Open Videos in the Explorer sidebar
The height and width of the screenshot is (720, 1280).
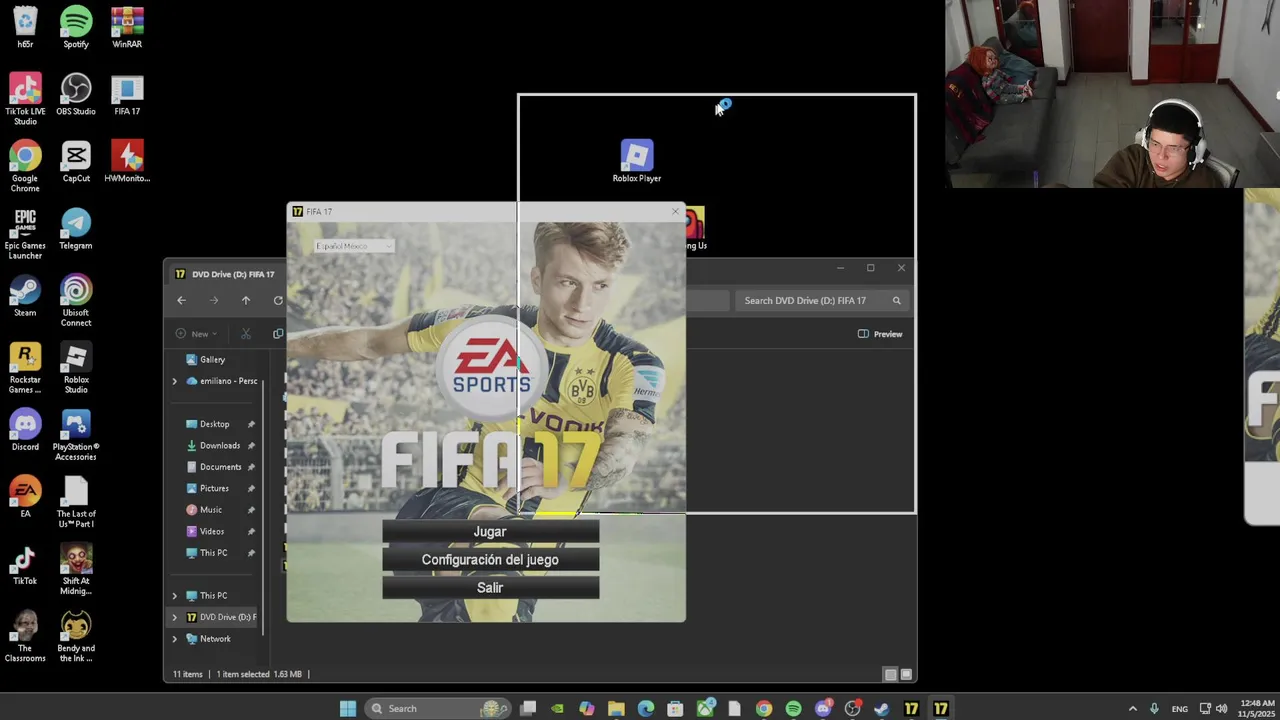pos(211,532)
